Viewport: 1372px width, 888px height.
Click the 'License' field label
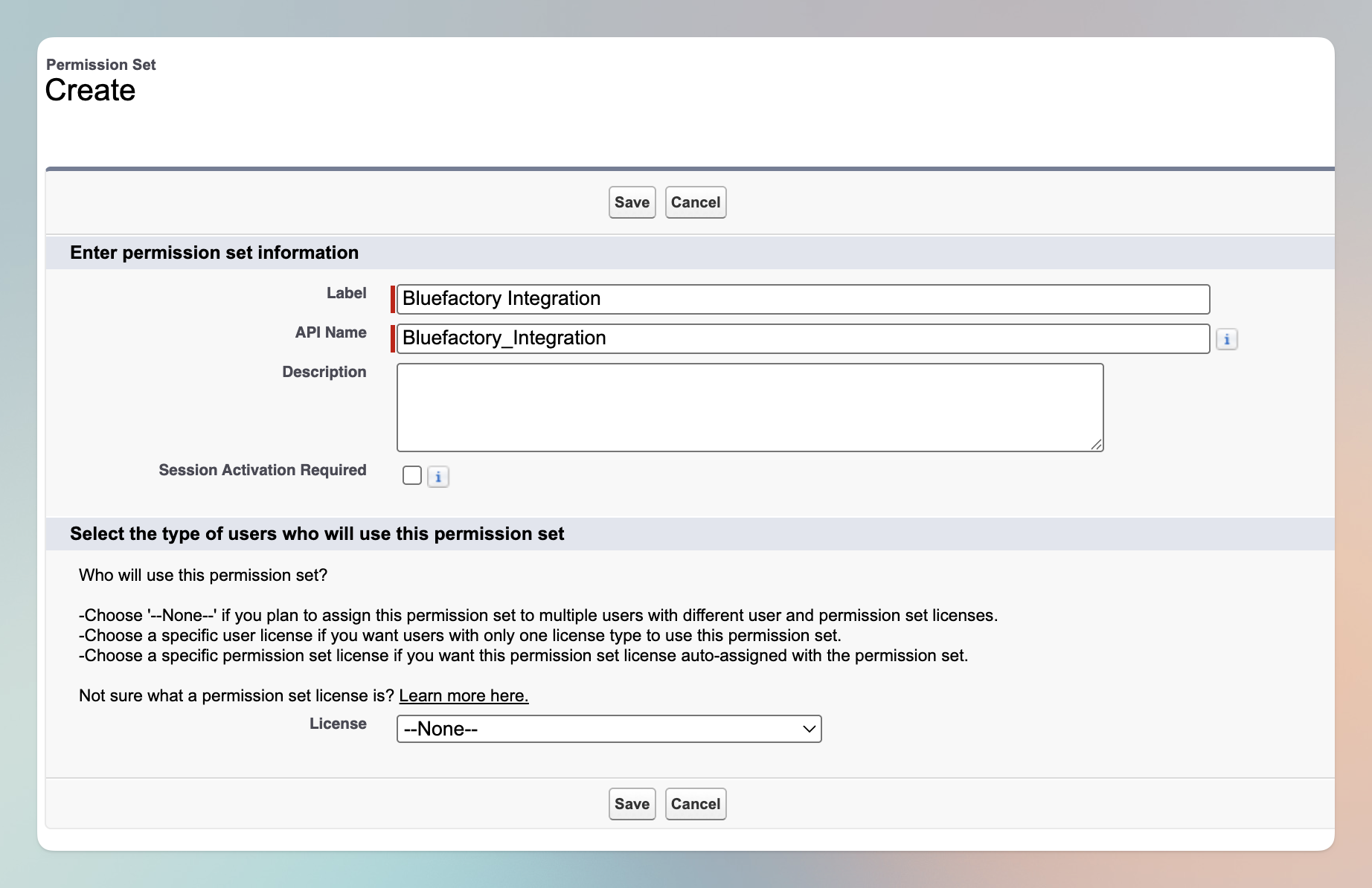338,724
